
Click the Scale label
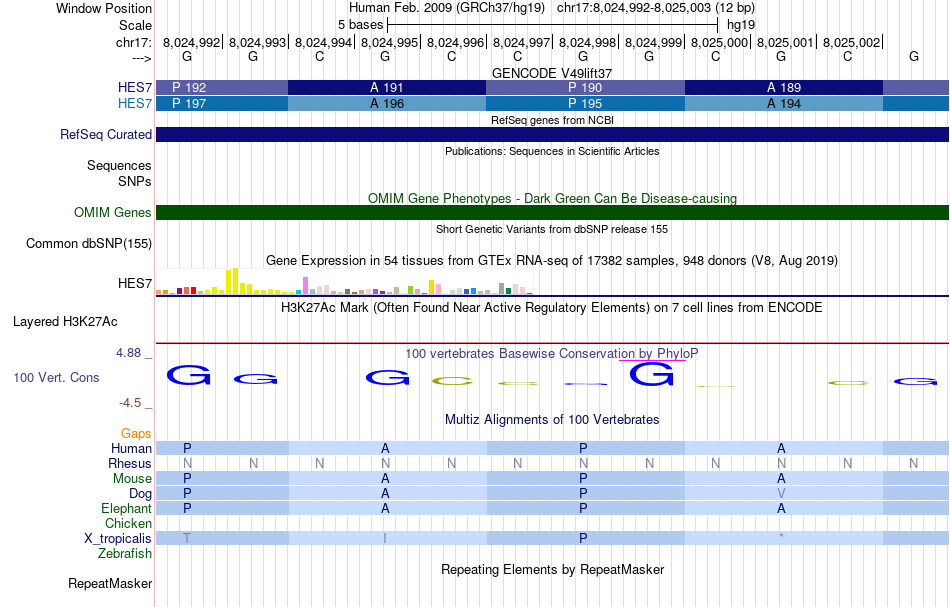pos(135,25)
